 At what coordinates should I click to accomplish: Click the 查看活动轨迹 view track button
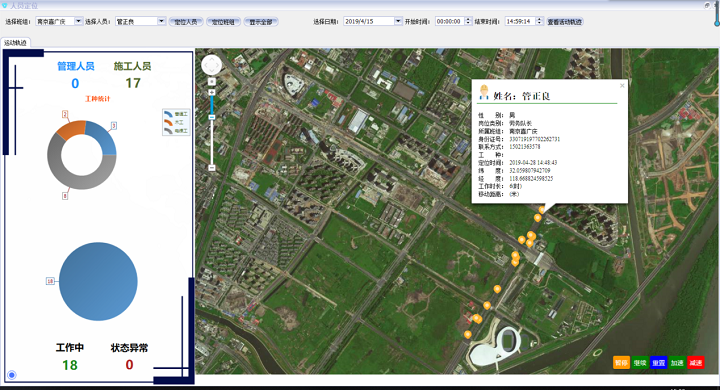(x=565, y=22)
